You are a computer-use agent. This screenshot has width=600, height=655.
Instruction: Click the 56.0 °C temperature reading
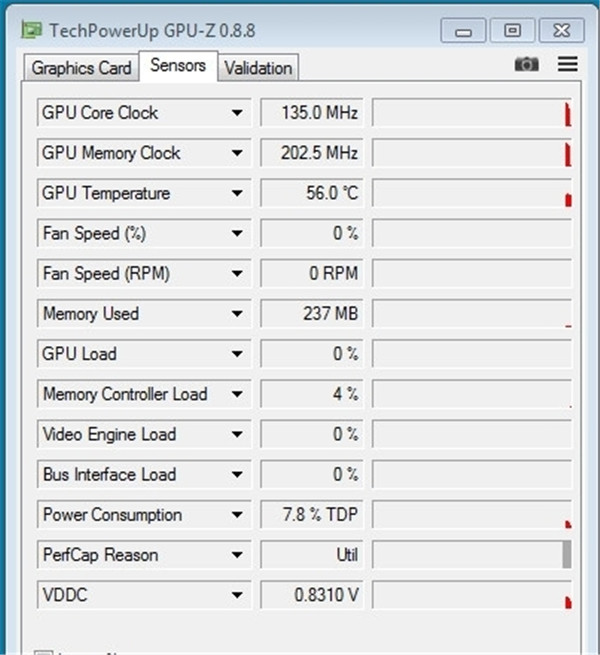[312, 193]
